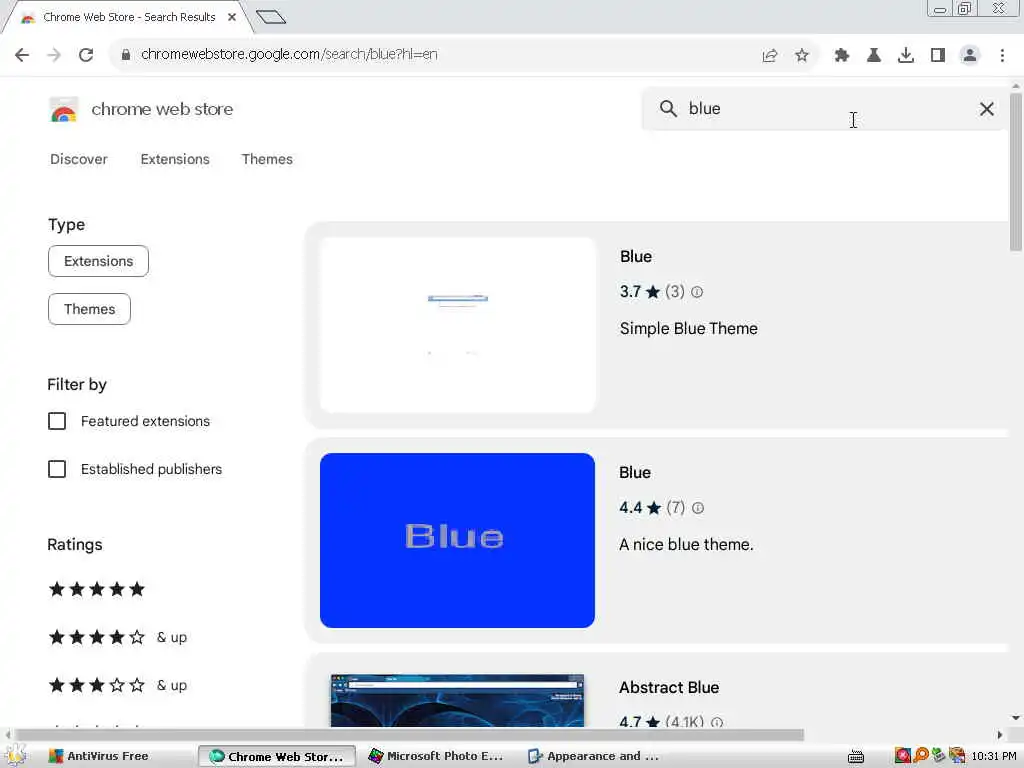
Task: Open AntiVirus Free from taskbar
Action: click(99, 756)
